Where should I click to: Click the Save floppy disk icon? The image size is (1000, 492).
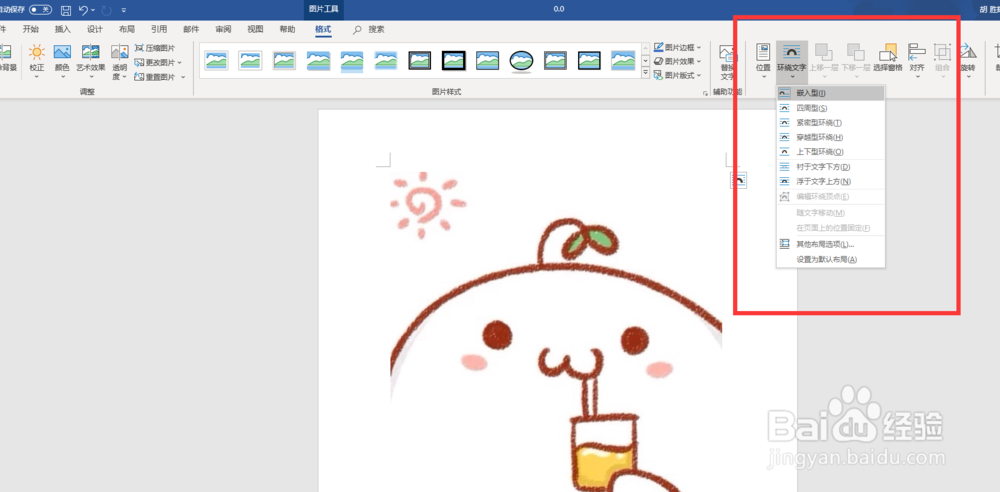66,10
